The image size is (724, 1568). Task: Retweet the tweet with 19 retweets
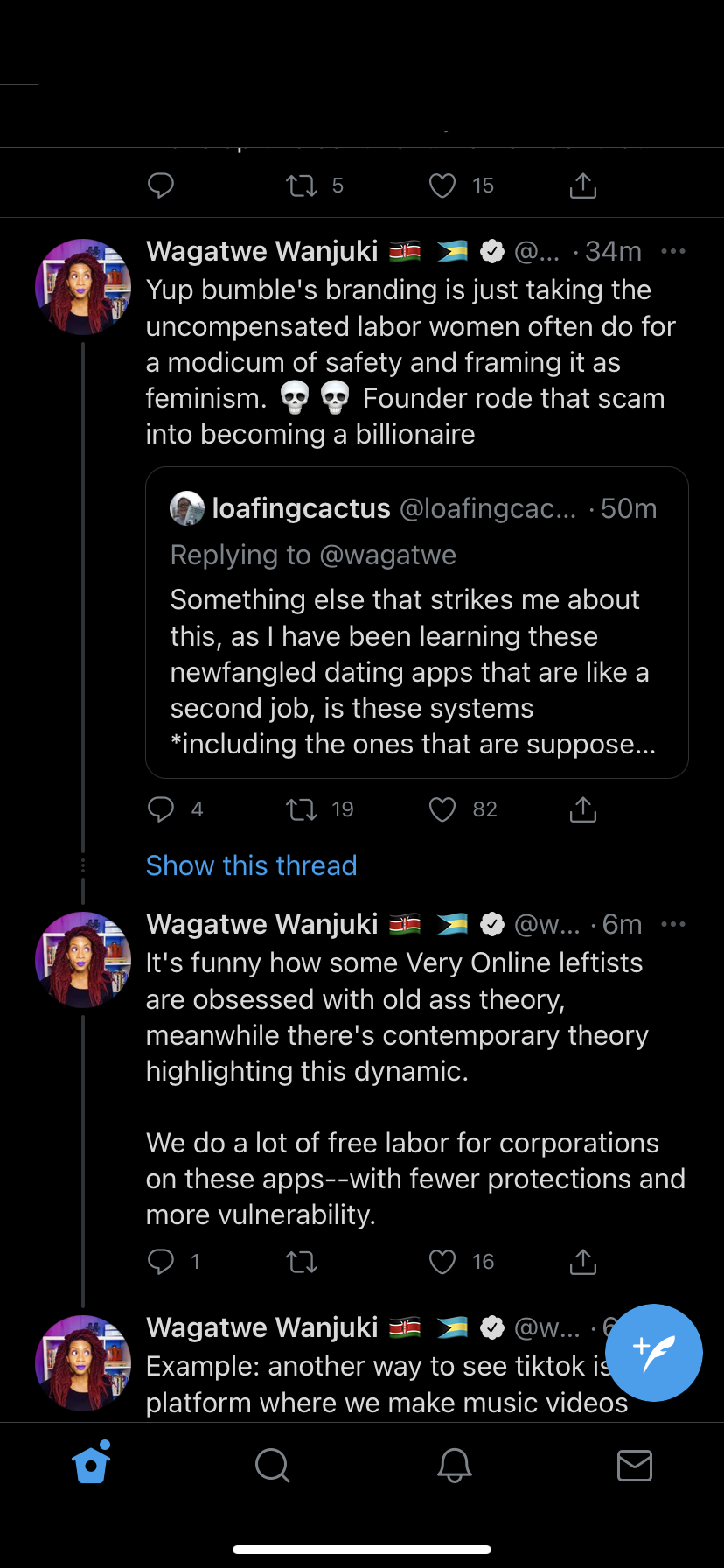coord(302,809)
